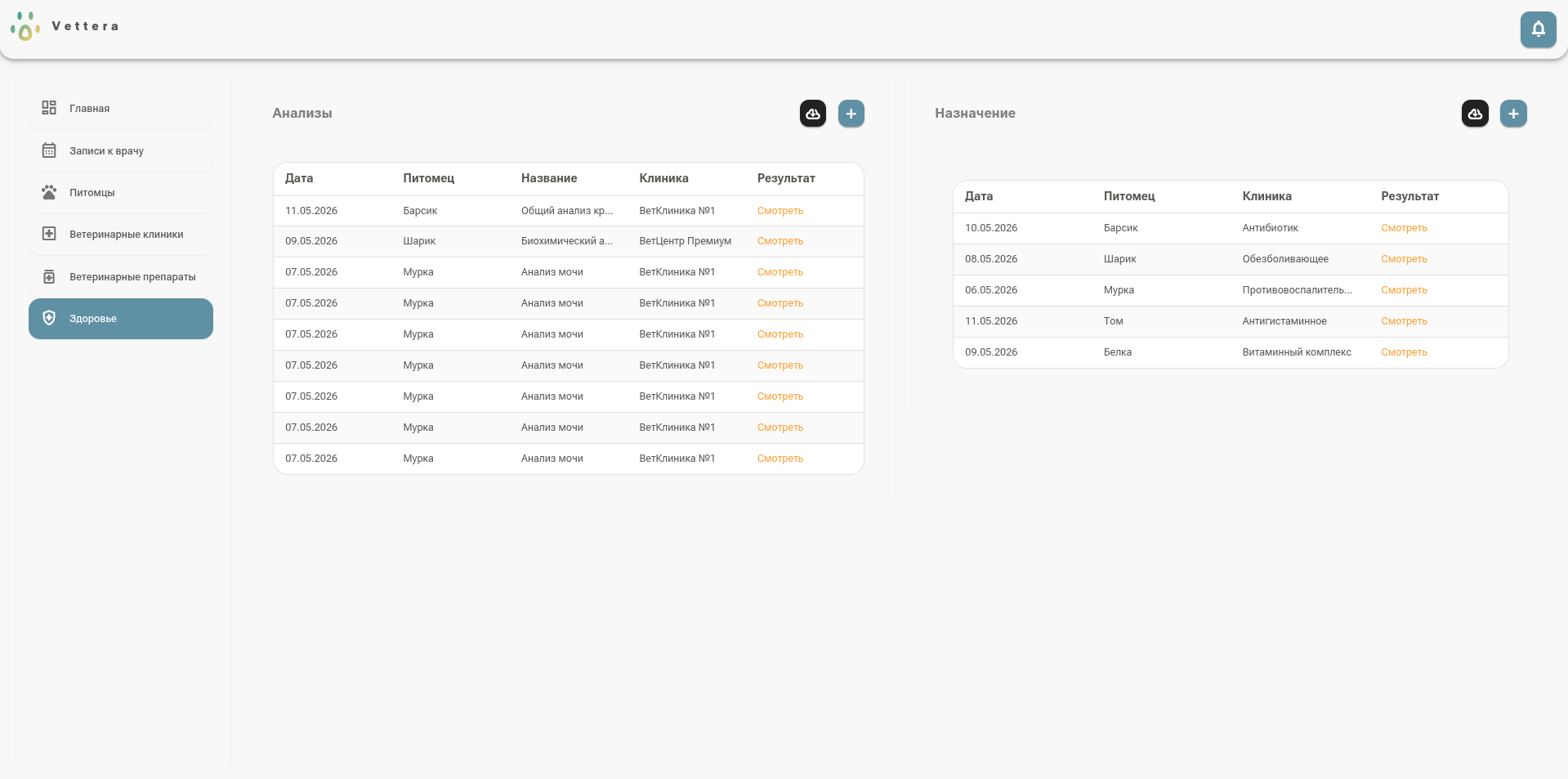
Task: Open the notifications bell
Action: 1538,29
